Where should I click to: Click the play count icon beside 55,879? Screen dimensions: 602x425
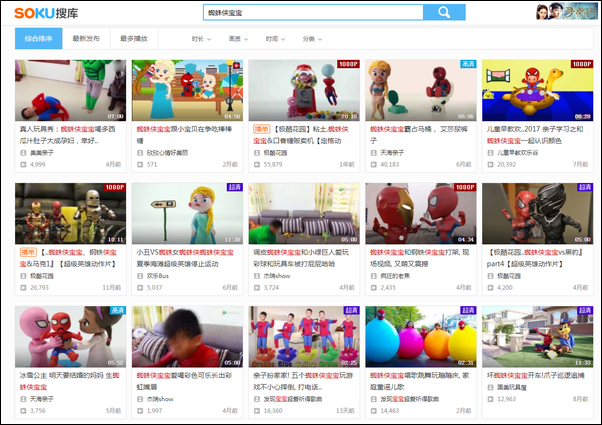coord(256,165)
